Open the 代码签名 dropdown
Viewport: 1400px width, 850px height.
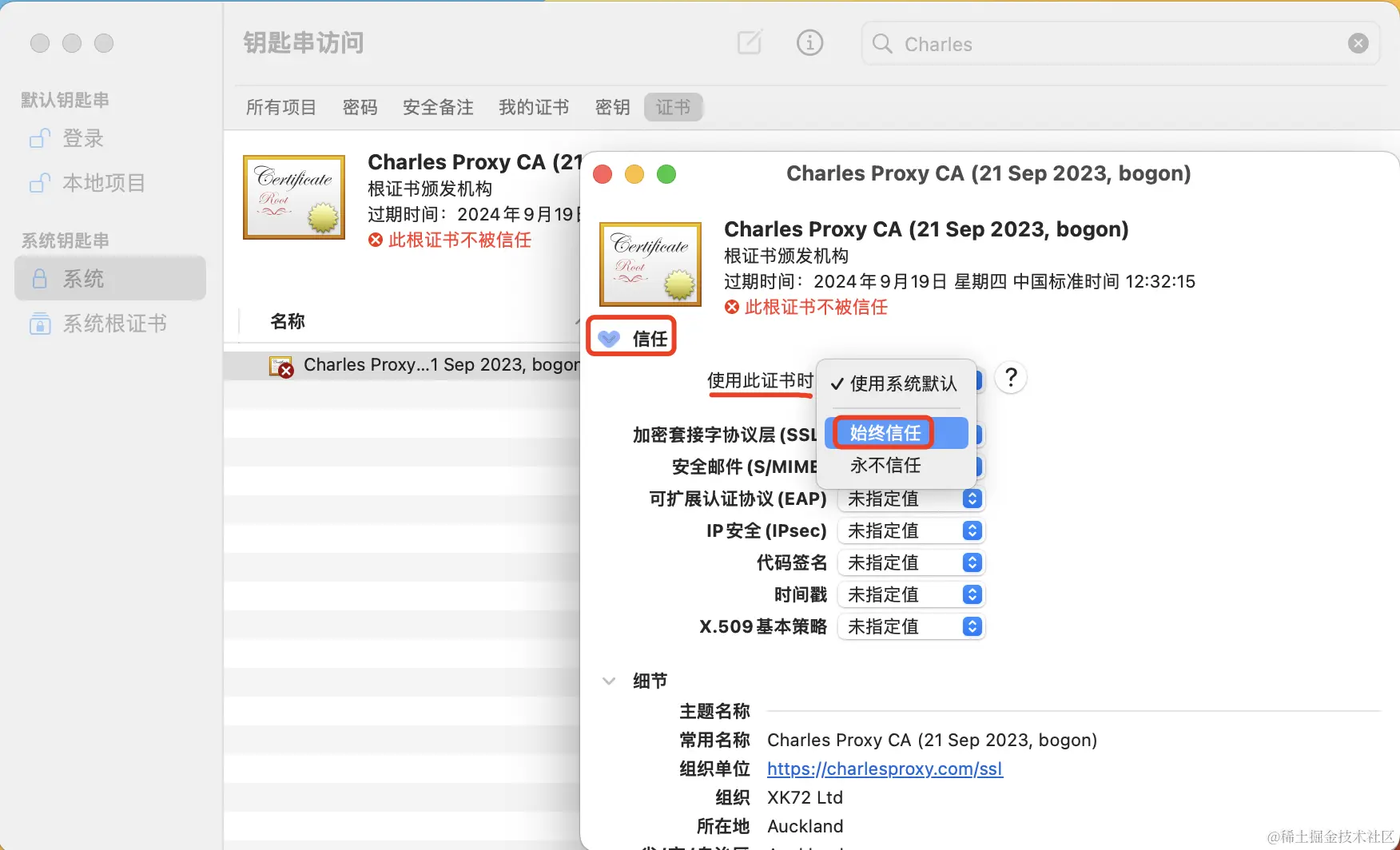click(x=911, y=562)
